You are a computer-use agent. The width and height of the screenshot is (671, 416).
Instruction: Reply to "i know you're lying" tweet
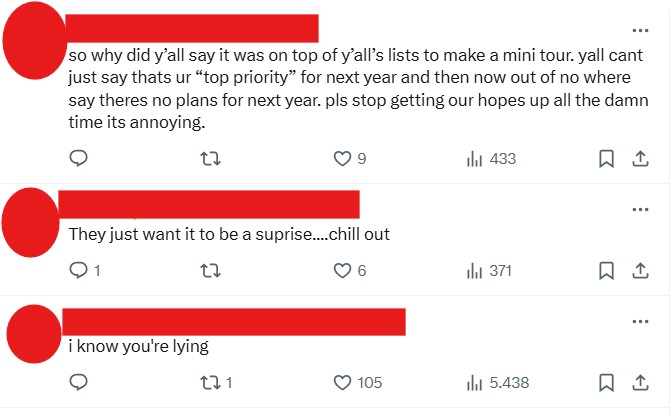(79, 382)
